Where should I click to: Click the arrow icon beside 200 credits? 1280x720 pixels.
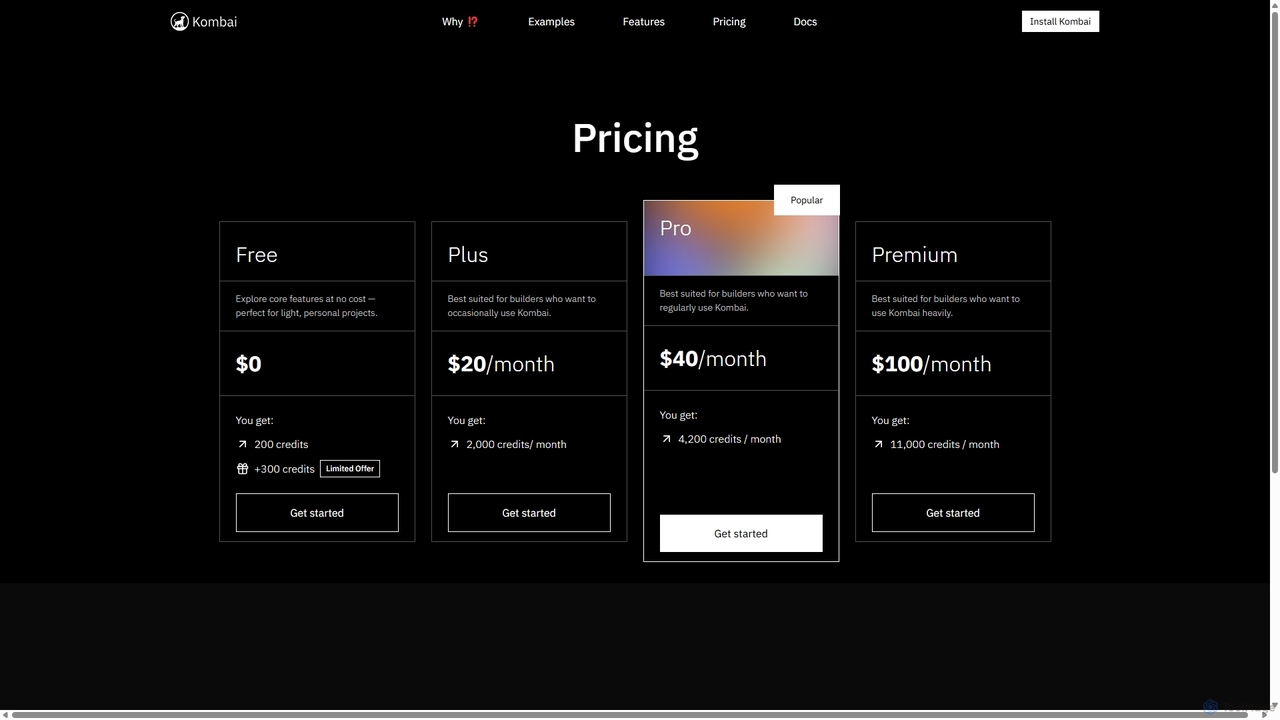pyautogui.click(x=242, y=444)
